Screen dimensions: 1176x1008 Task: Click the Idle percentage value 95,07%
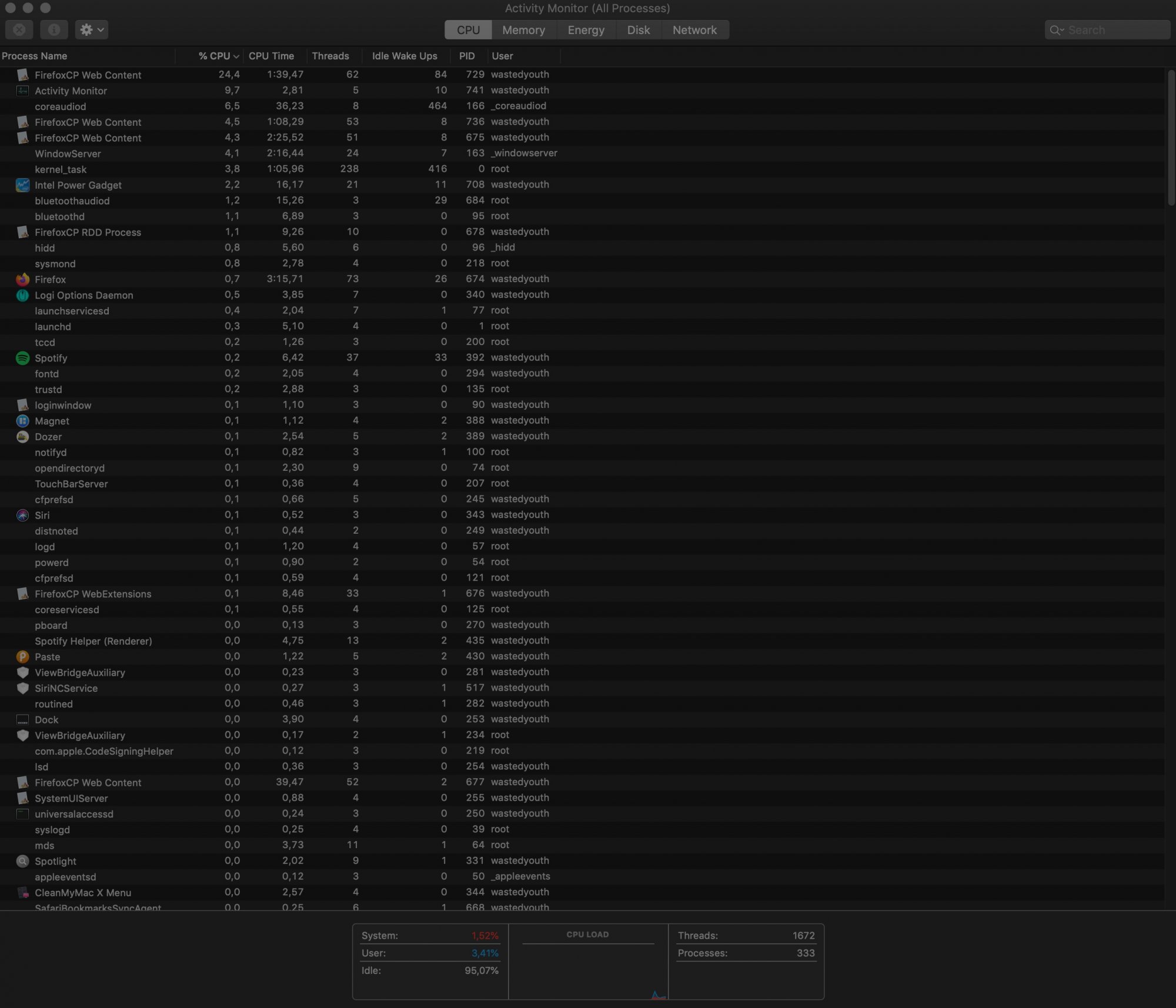481,970
